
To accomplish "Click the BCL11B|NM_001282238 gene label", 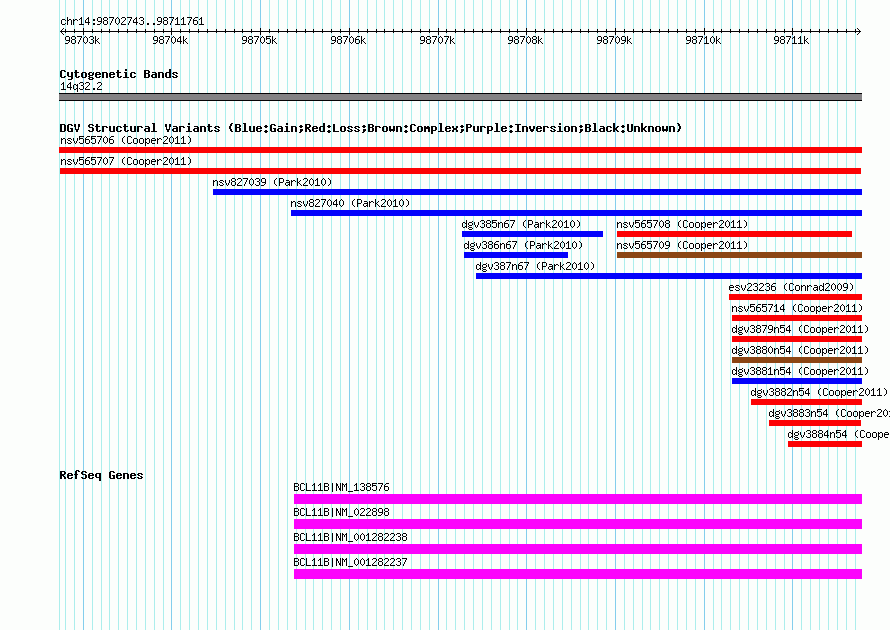I will pyautogui.click(x=351, y=537).
